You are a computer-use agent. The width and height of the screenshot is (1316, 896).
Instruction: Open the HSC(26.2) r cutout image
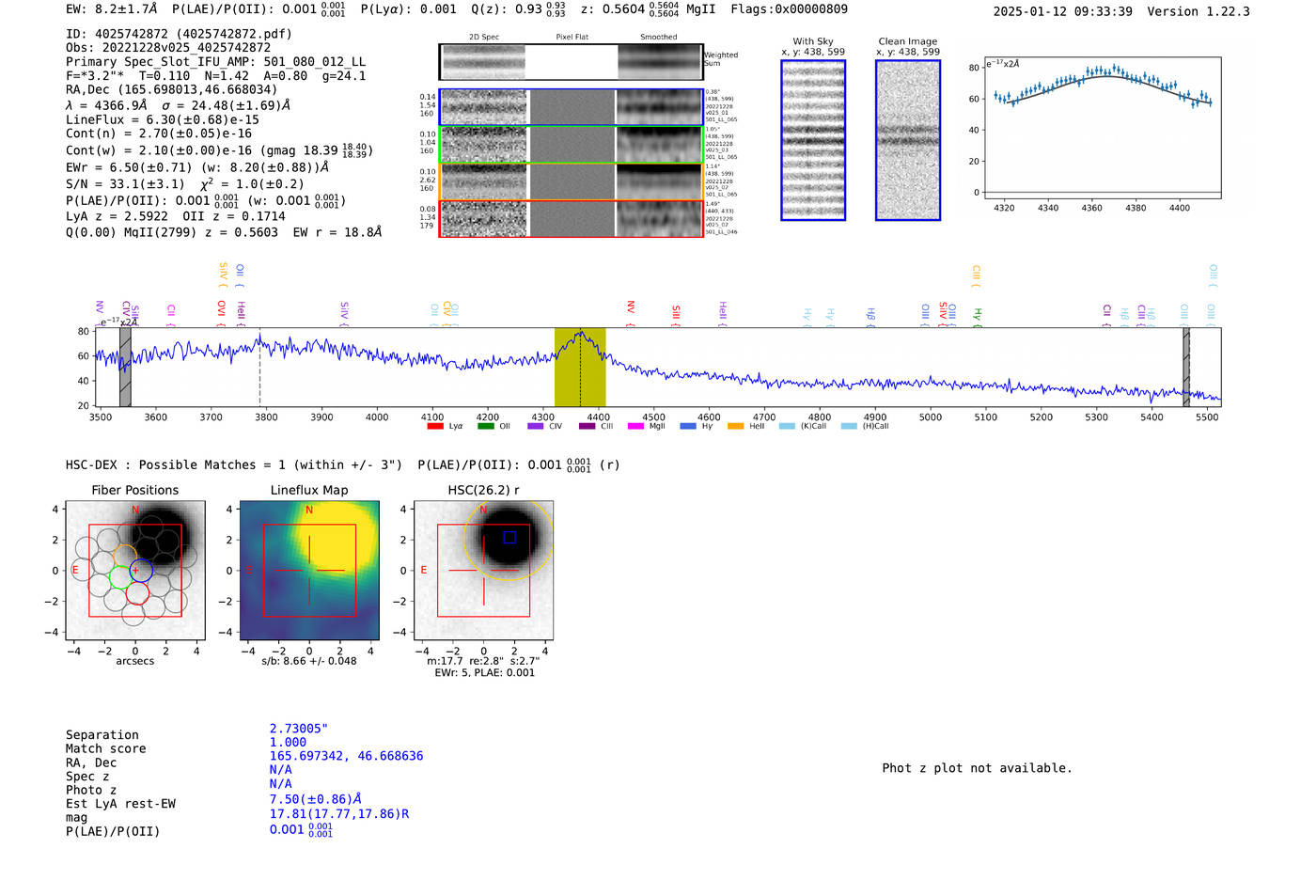point(483,571)
